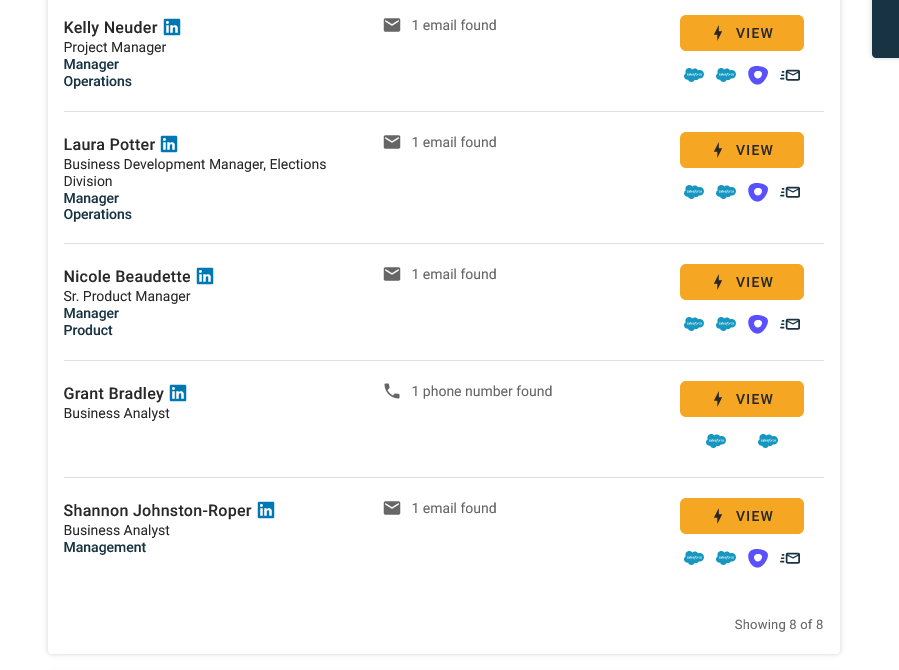Click VIEW button for Shannon Johnston-Roper

742,516
